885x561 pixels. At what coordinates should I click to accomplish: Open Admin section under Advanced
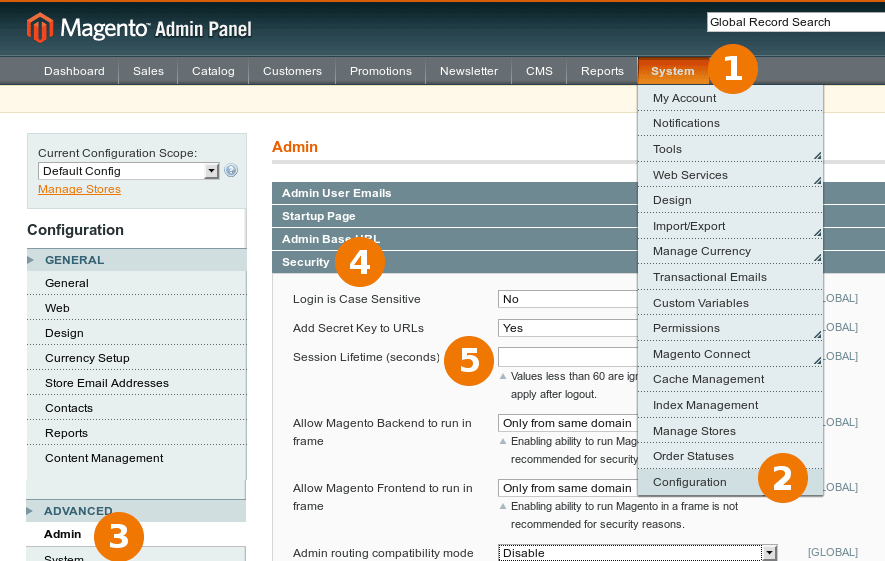(x=136, y=534)
